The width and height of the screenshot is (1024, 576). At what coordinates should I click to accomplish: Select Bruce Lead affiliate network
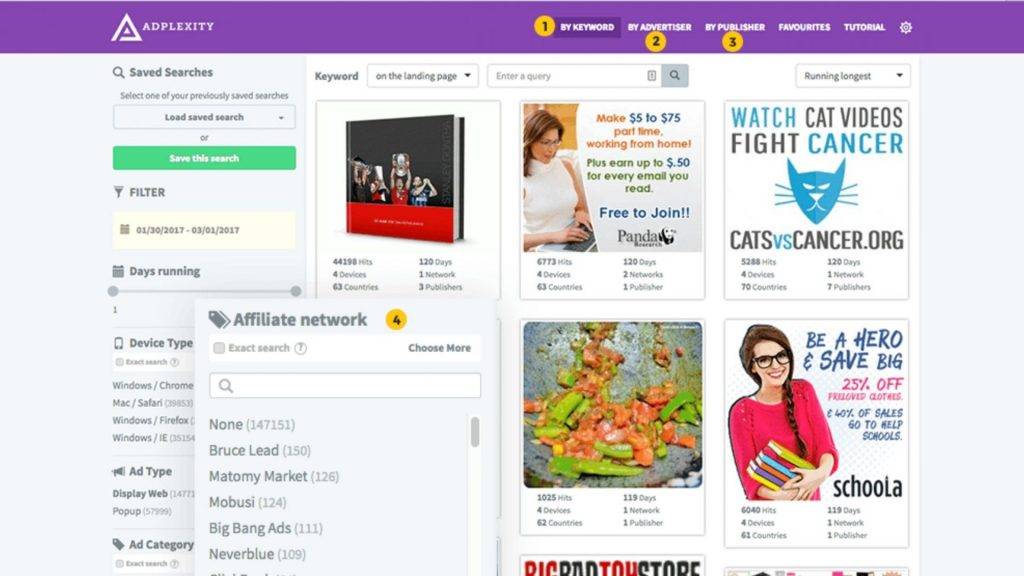pos(259,451)
